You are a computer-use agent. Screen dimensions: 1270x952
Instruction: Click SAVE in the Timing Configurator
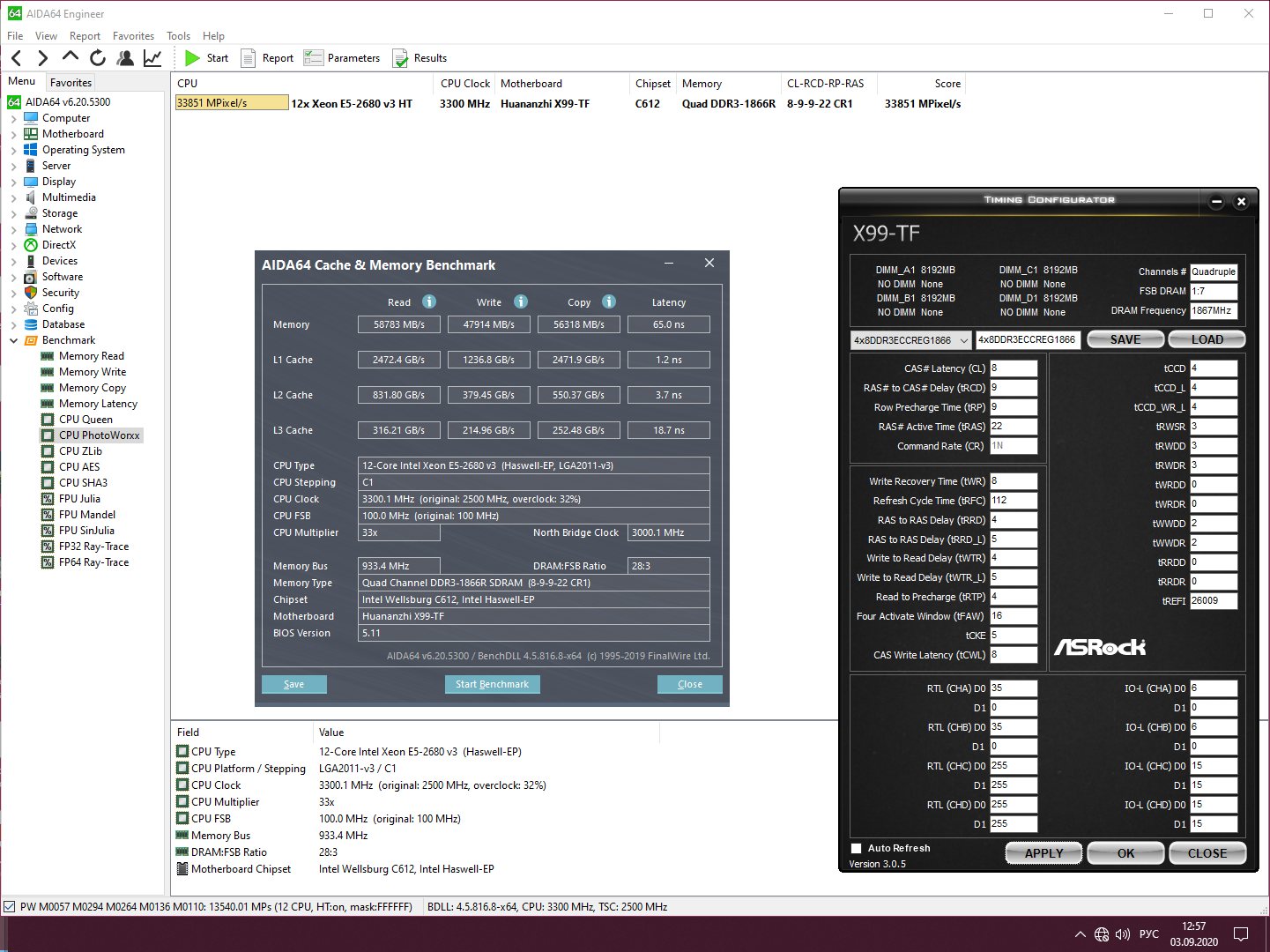[x=1125, y=339]
